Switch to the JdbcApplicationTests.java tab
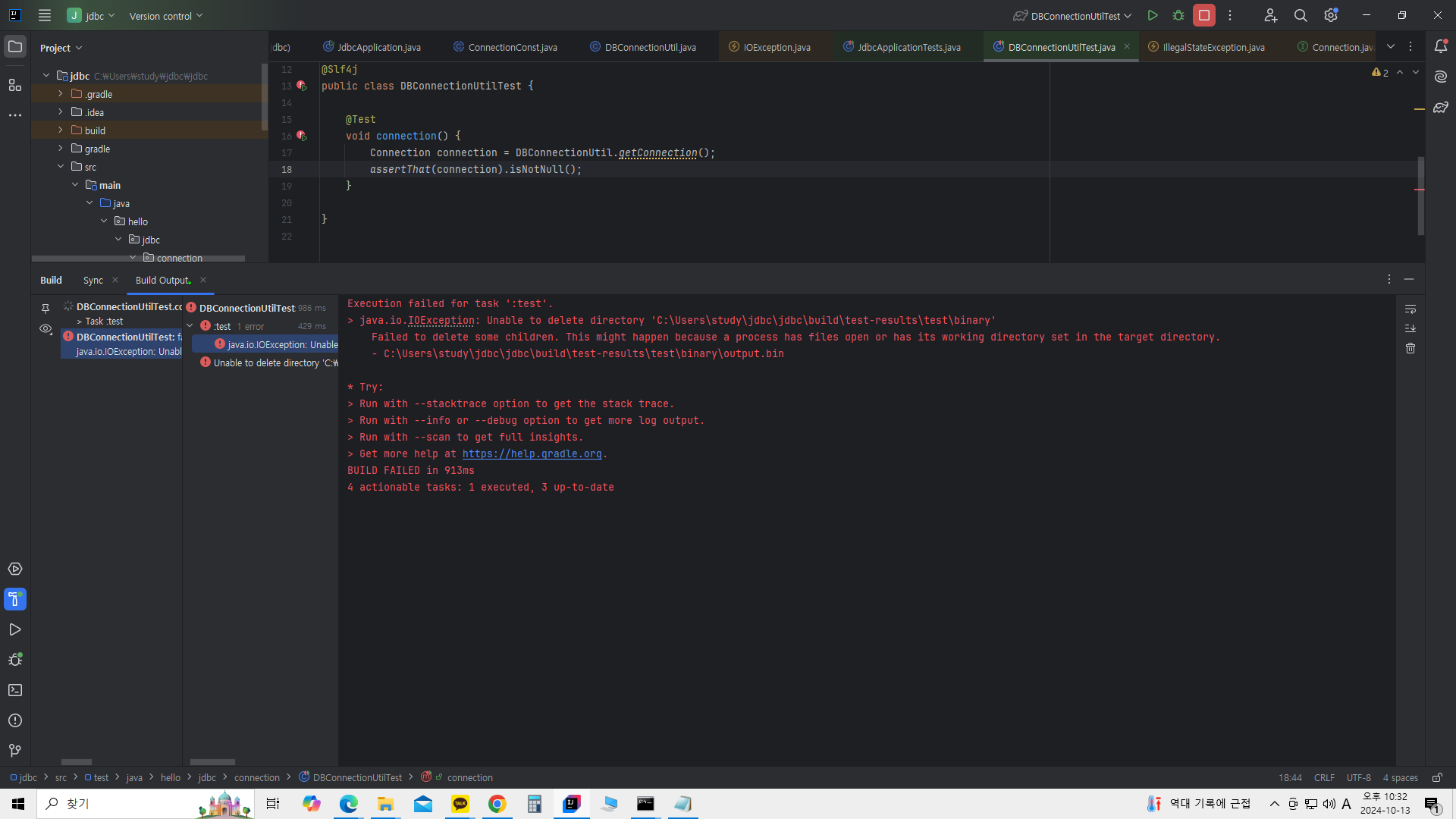The width and height of the screenshot is (1456, 819). 902,47
